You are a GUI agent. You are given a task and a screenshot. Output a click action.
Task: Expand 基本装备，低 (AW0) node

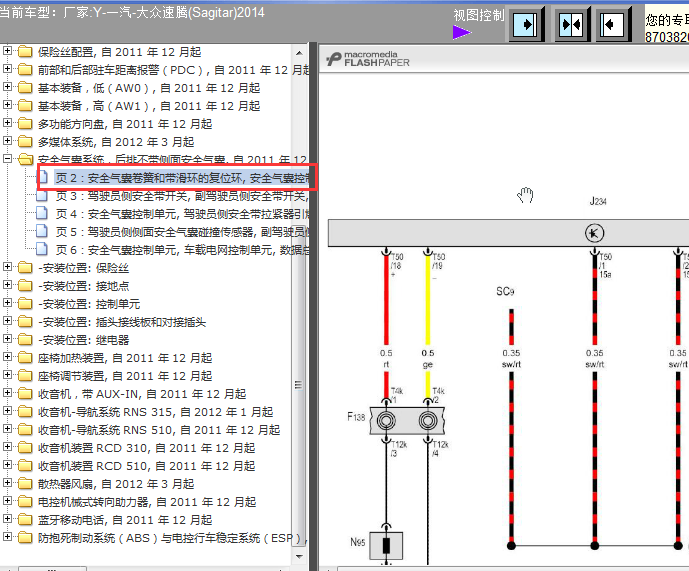(7, 87)
